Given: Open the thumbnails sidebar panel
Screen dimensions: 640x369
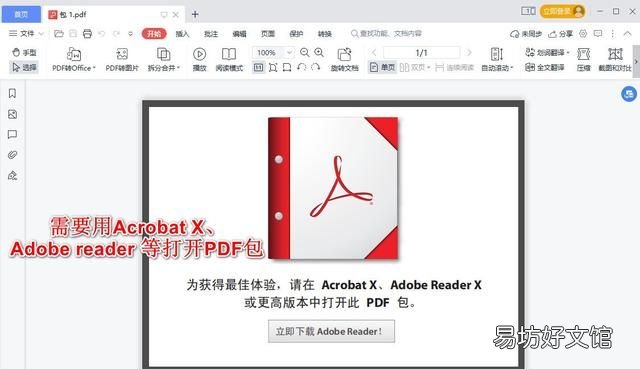Looking at the screenshot, I should 12,114.
